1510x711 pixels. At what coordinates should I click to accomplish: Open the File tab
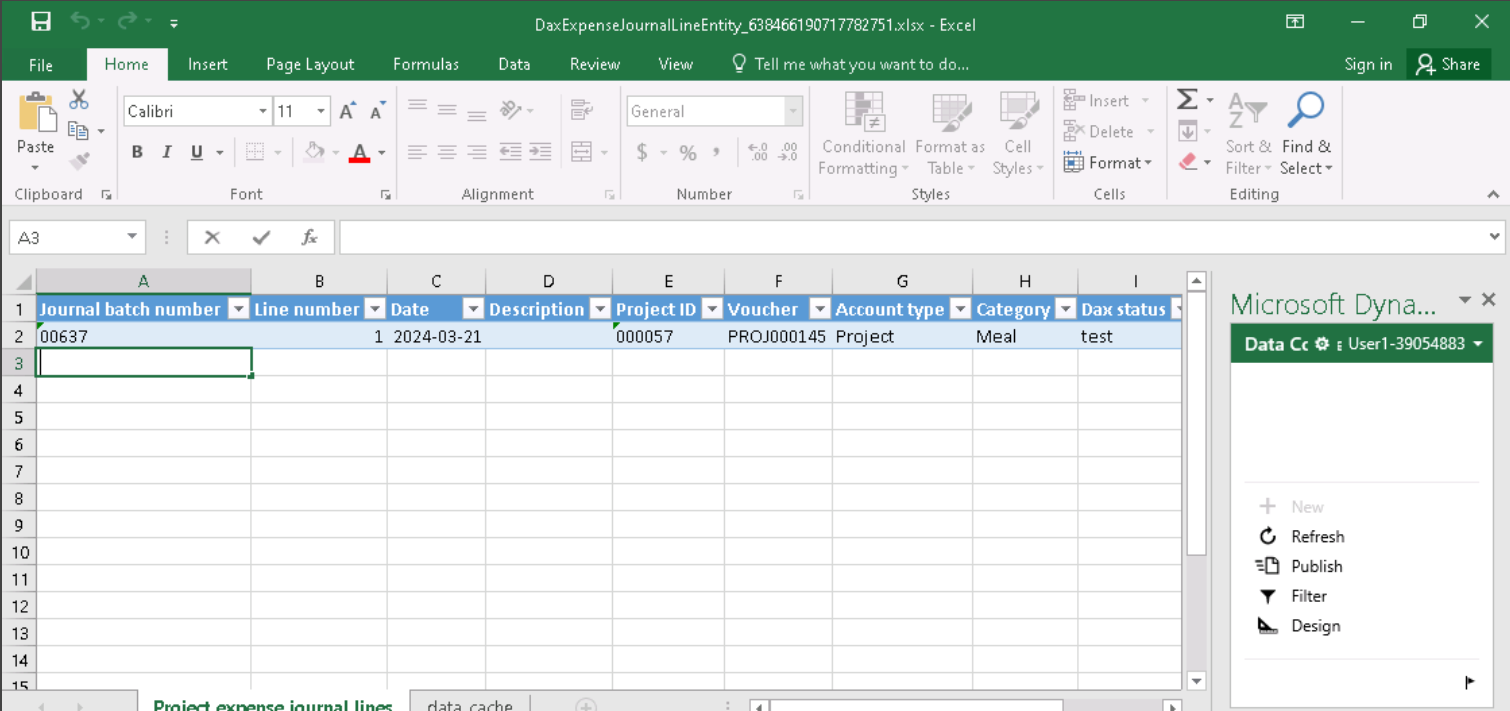[41, 64]
